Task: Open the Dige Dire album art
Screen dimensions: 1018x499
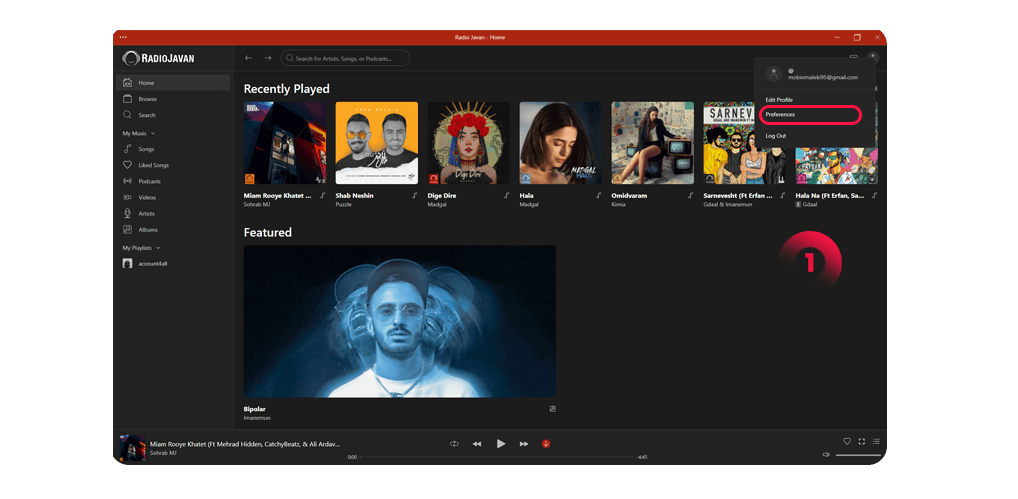Action: click(469, 143)
